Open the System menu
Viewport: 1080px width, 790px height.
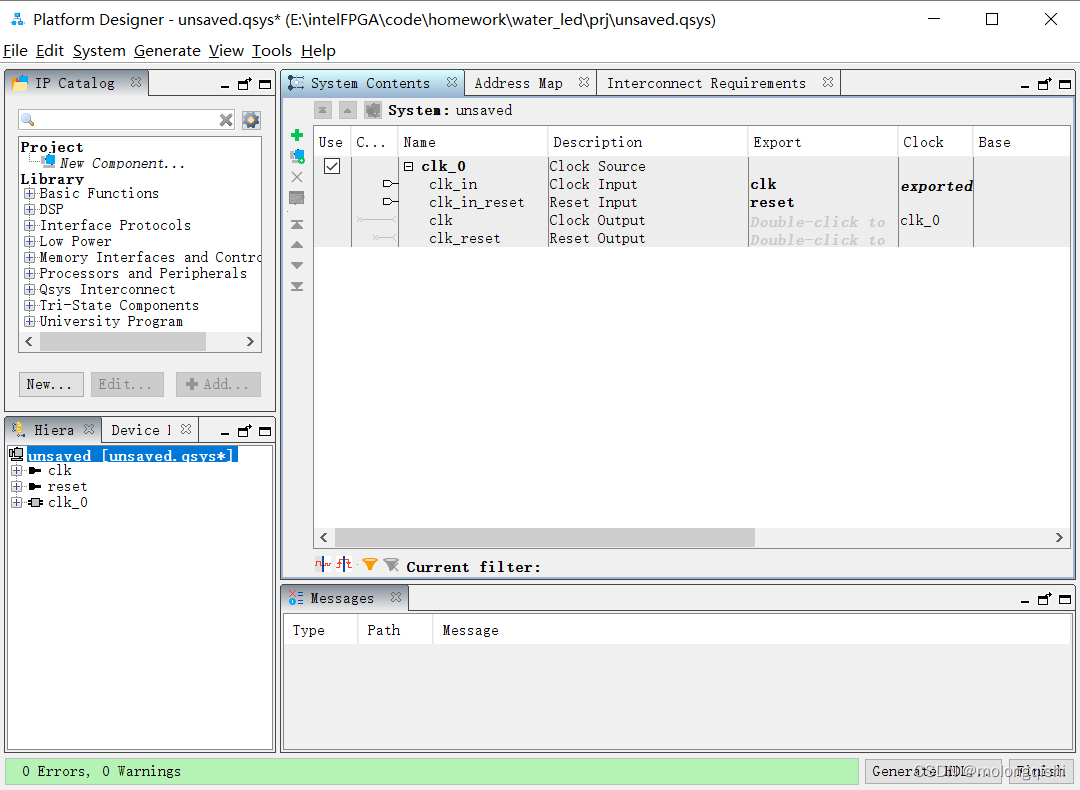(99, 51)
